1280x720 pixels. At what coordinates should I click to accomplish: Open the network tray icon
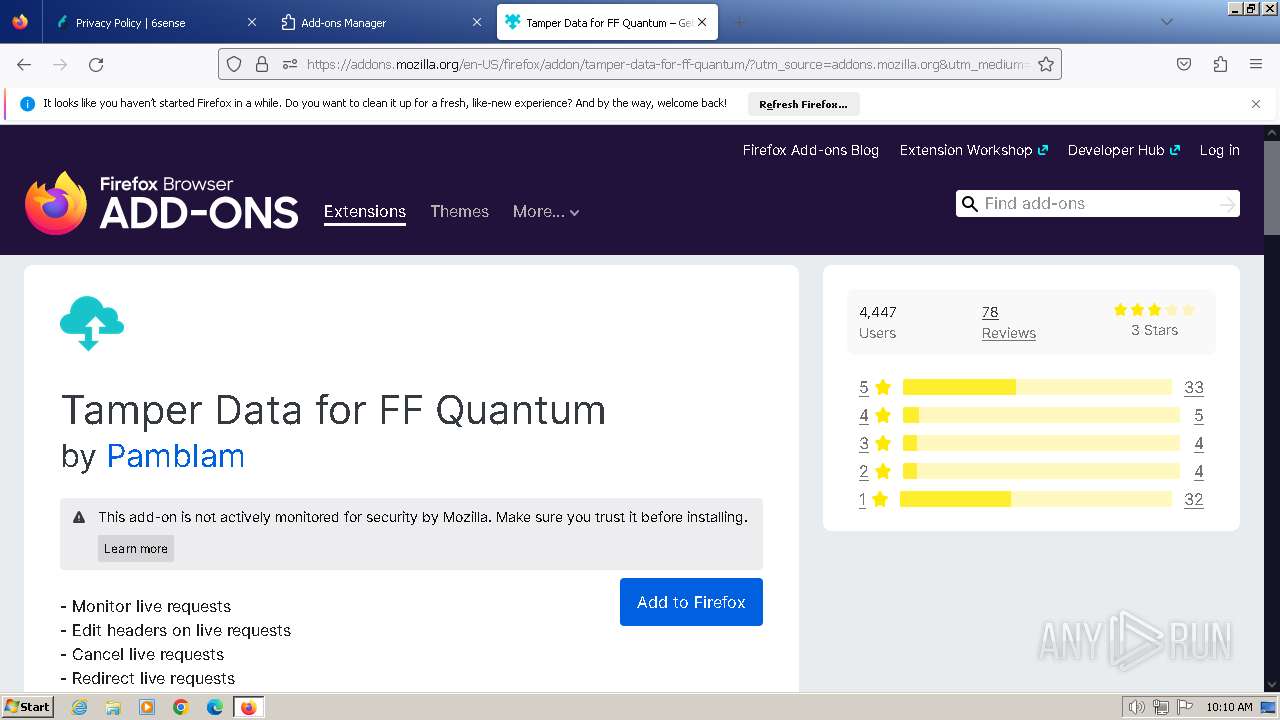click(1161, 707)
